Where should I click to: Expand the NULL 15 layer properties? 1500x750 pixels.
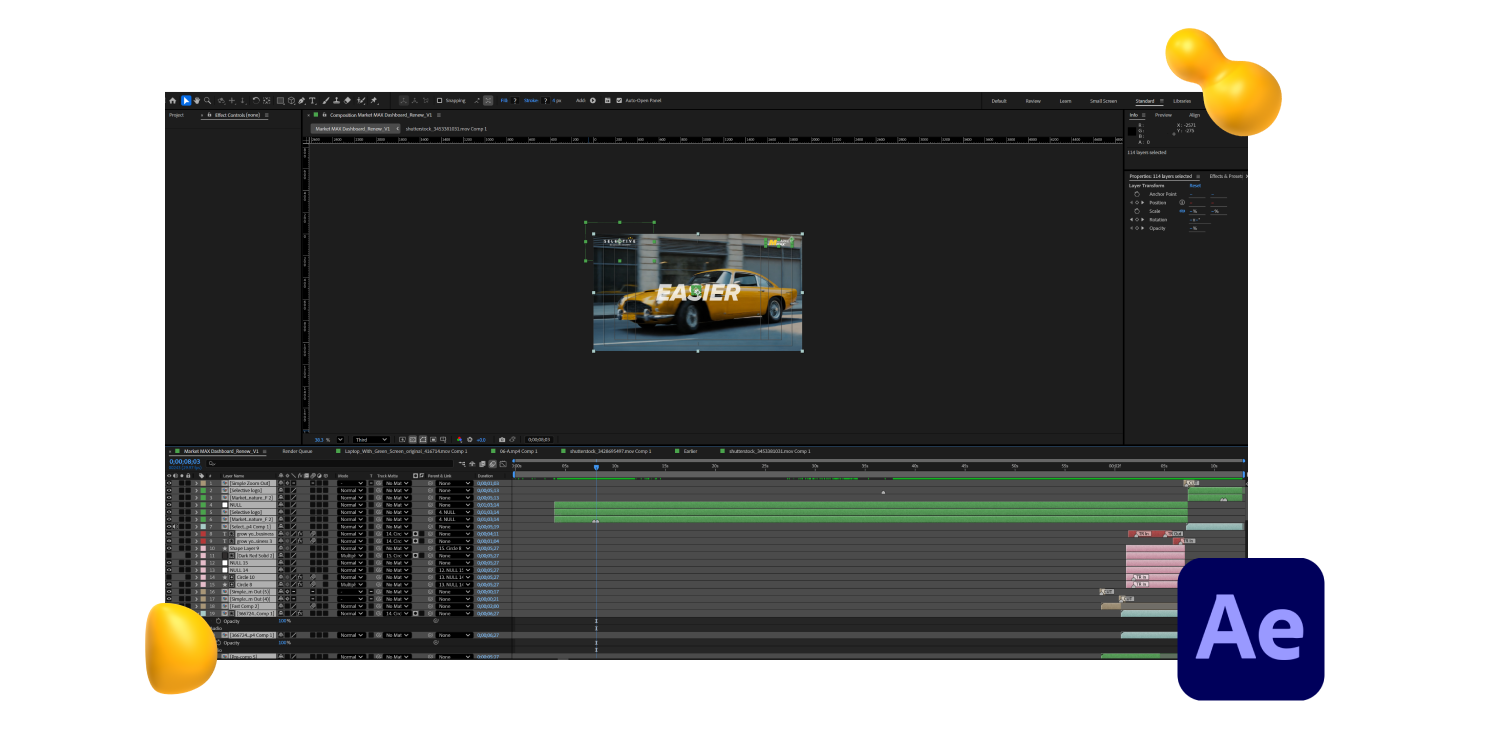click(x=197, y=563)
